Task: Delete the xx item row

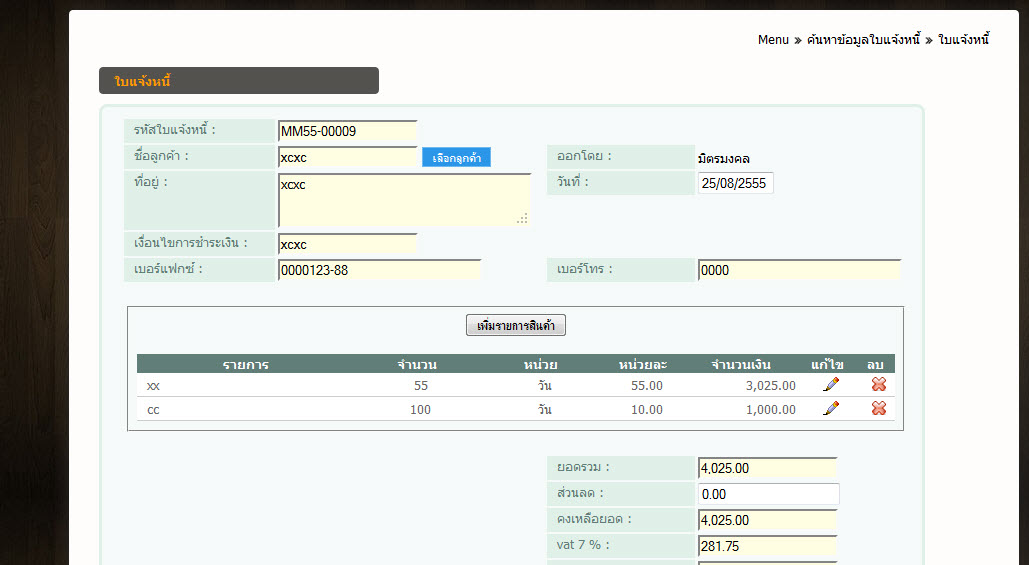Action: [879, 385]
